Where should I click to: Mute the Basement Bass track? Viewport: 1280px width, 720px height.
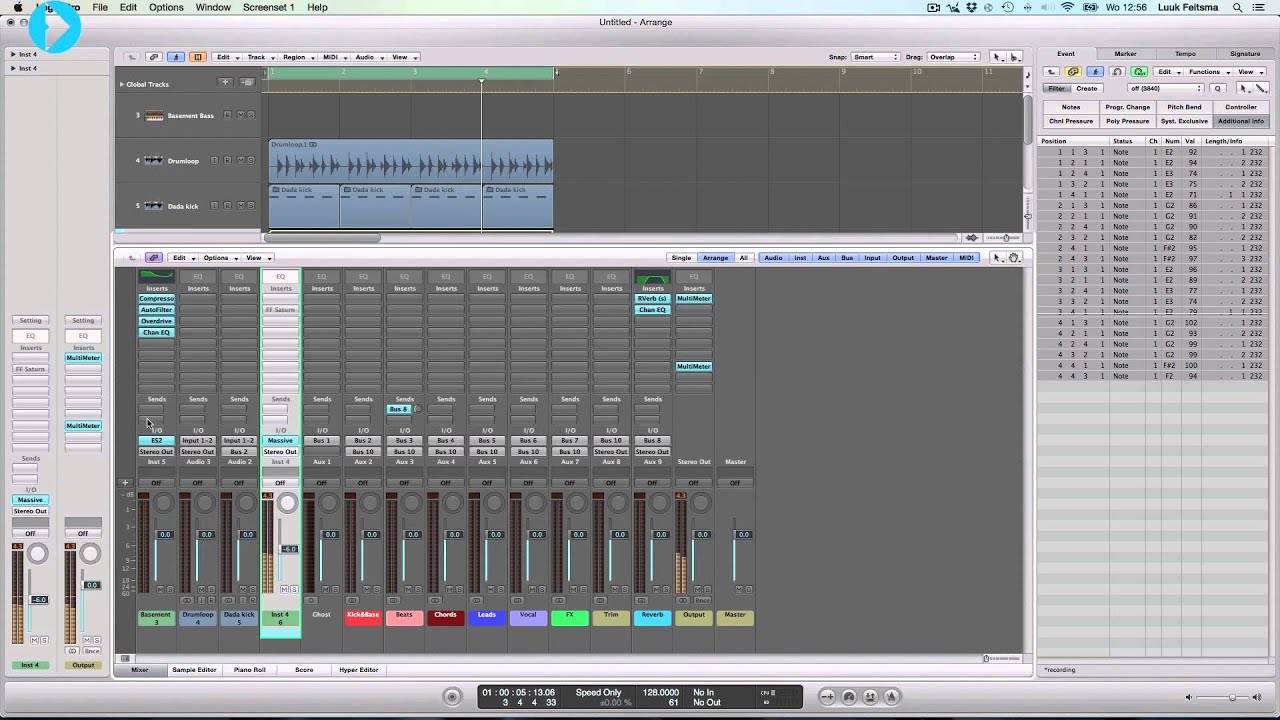click(x=239, y=115)
